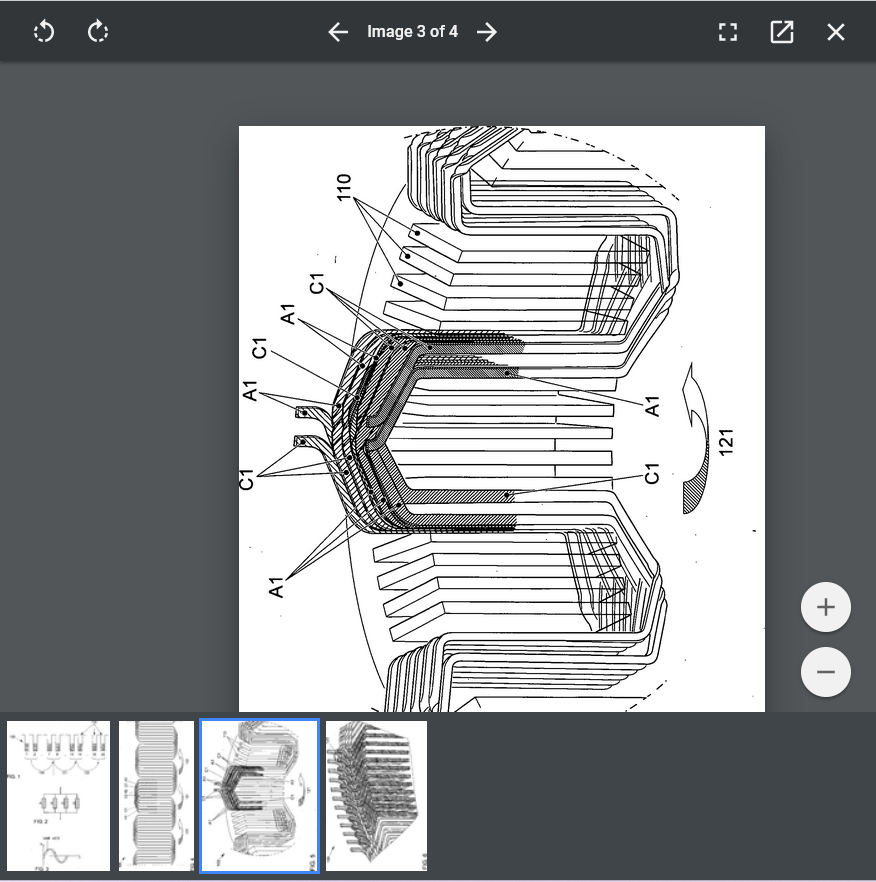Viewport: 876px width, 882px height.
Task: Click the 121 label in the drawing
Action: point(726,441)
